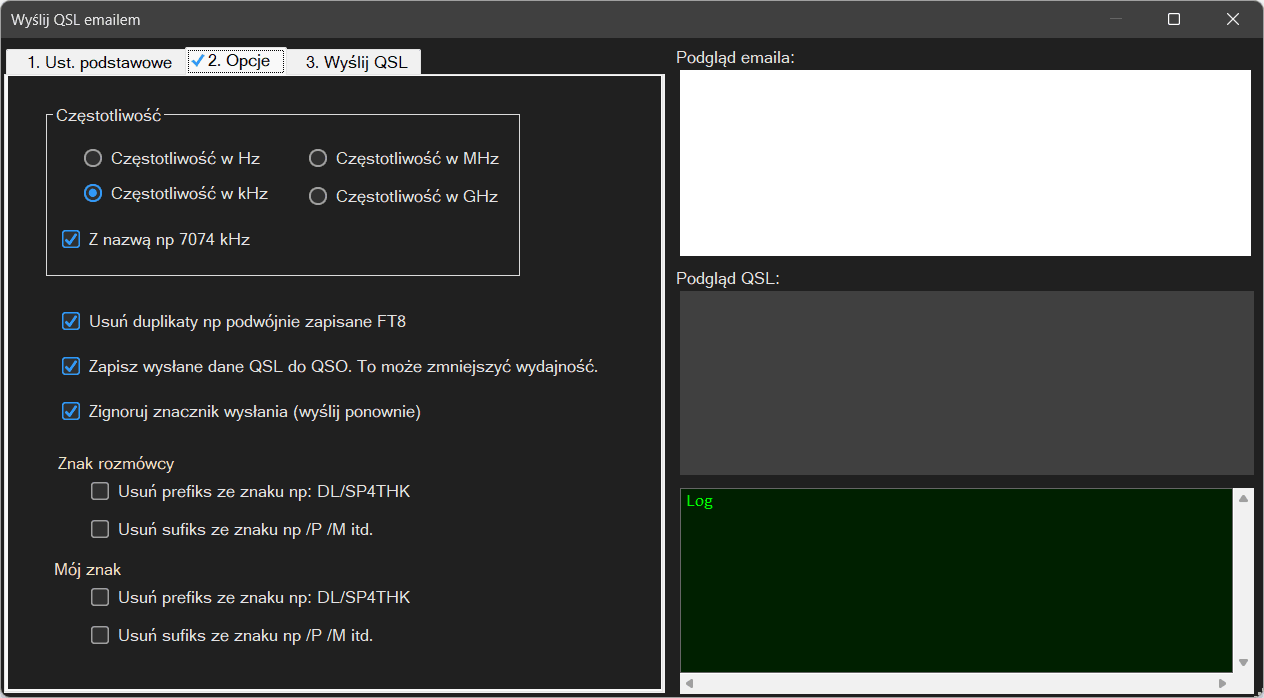Image resolution: width=1264 pixels, height=698 pixels.
Task: Set frequency to "Częstotliwość w GHz"
Action: (x=318, y=196)
